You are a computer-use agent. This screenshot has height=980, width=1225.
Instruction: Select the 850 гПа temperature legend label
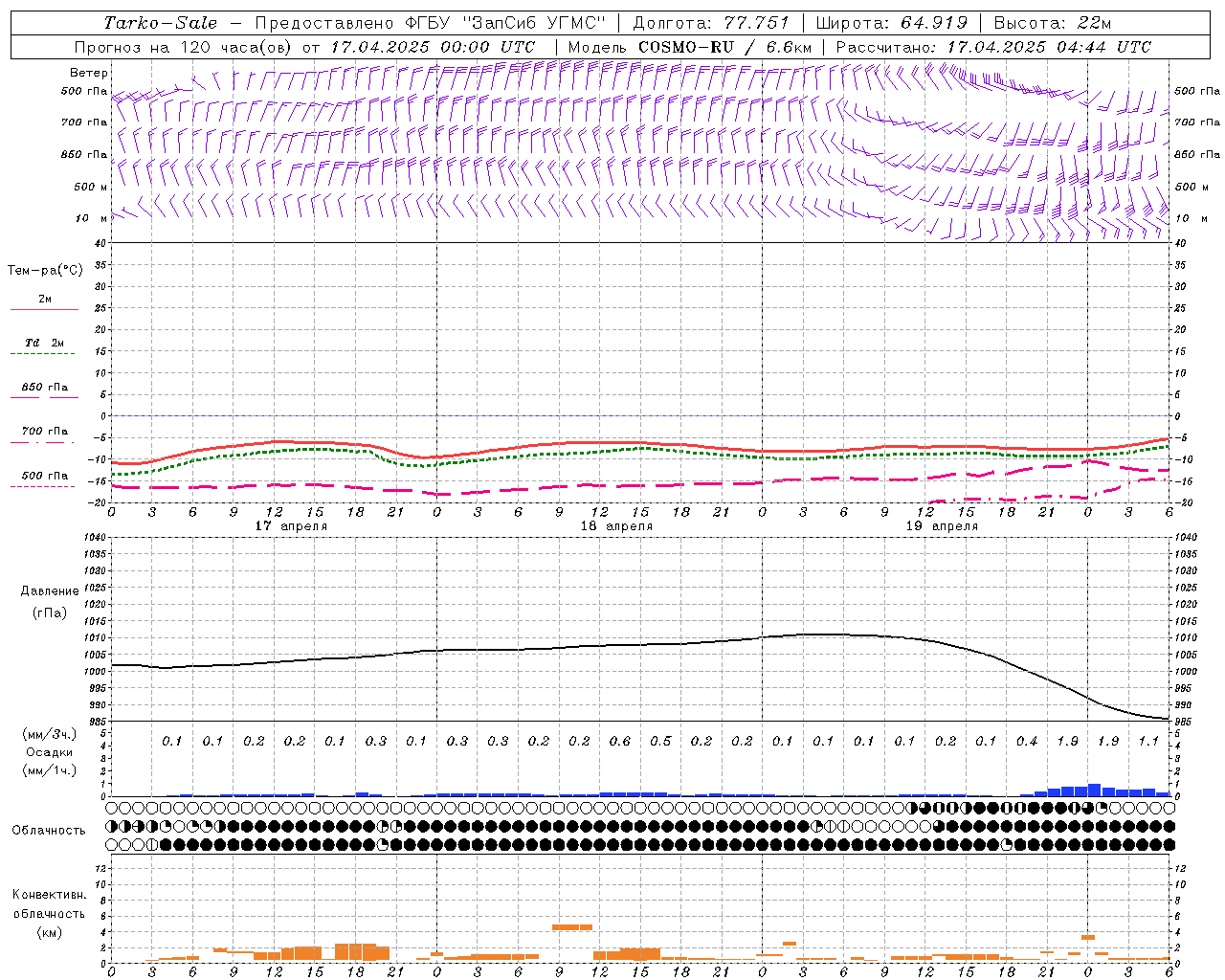pos(44,388)
